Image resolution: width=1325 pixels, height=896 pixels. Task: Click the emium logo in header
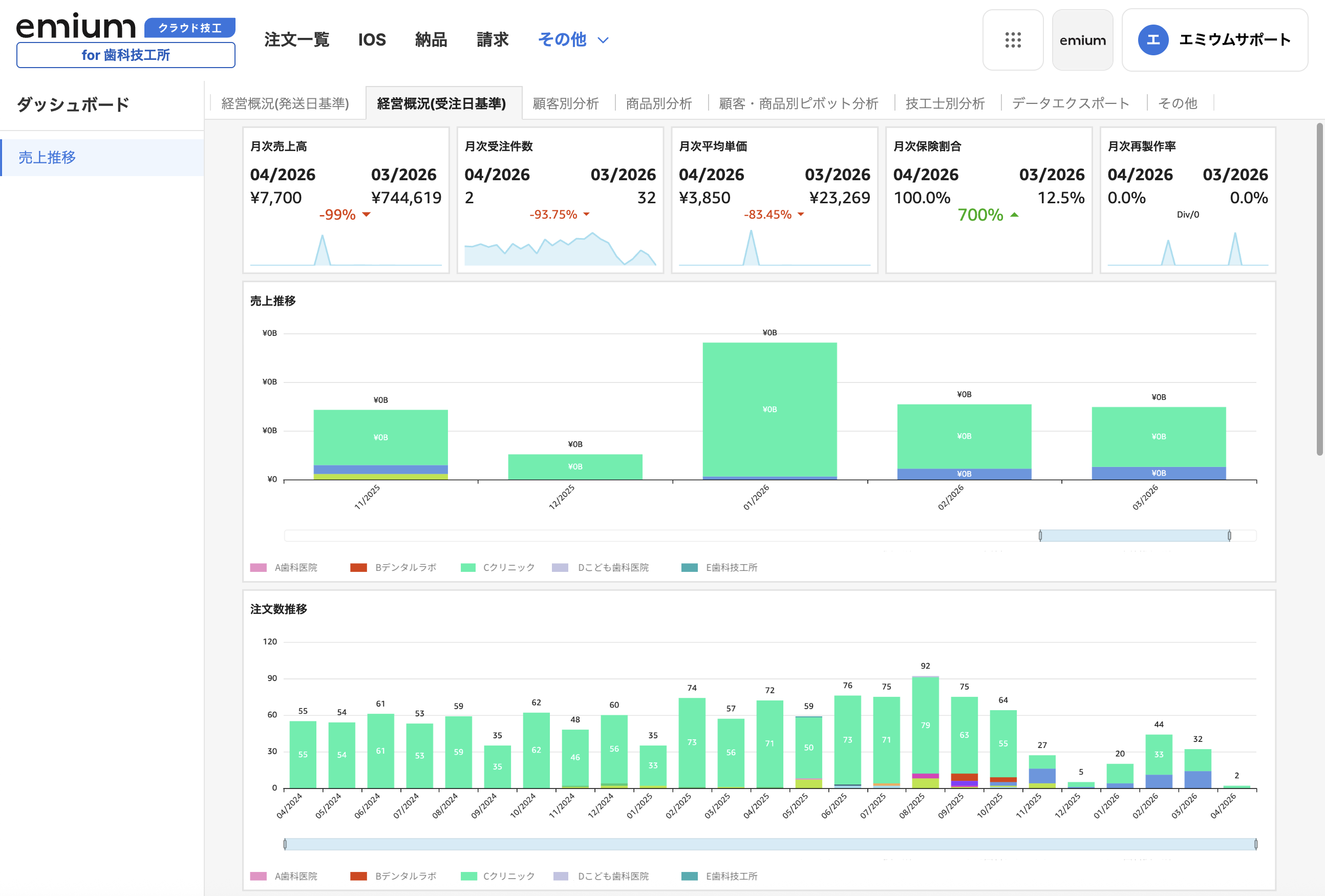[x=76, y=27]
